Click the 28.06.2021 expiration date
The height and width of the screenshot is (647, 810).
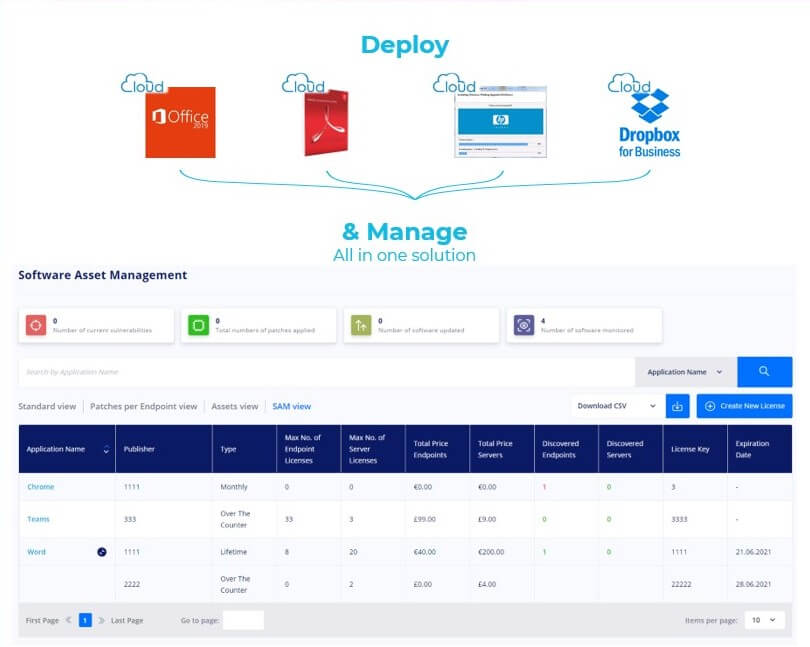click(753, 584)
